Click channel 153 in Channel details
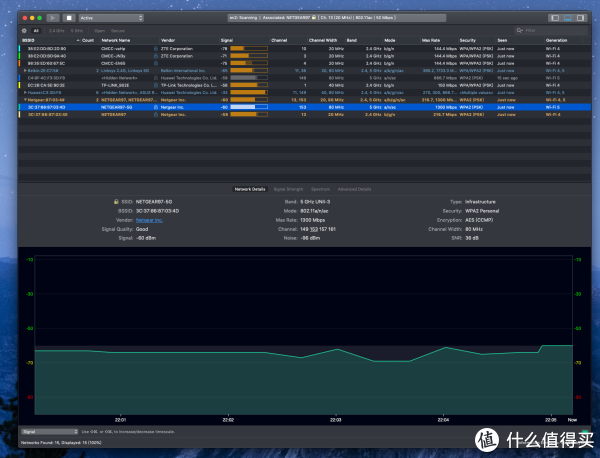Screen dimensions: 600x458 tap(314, 229)
